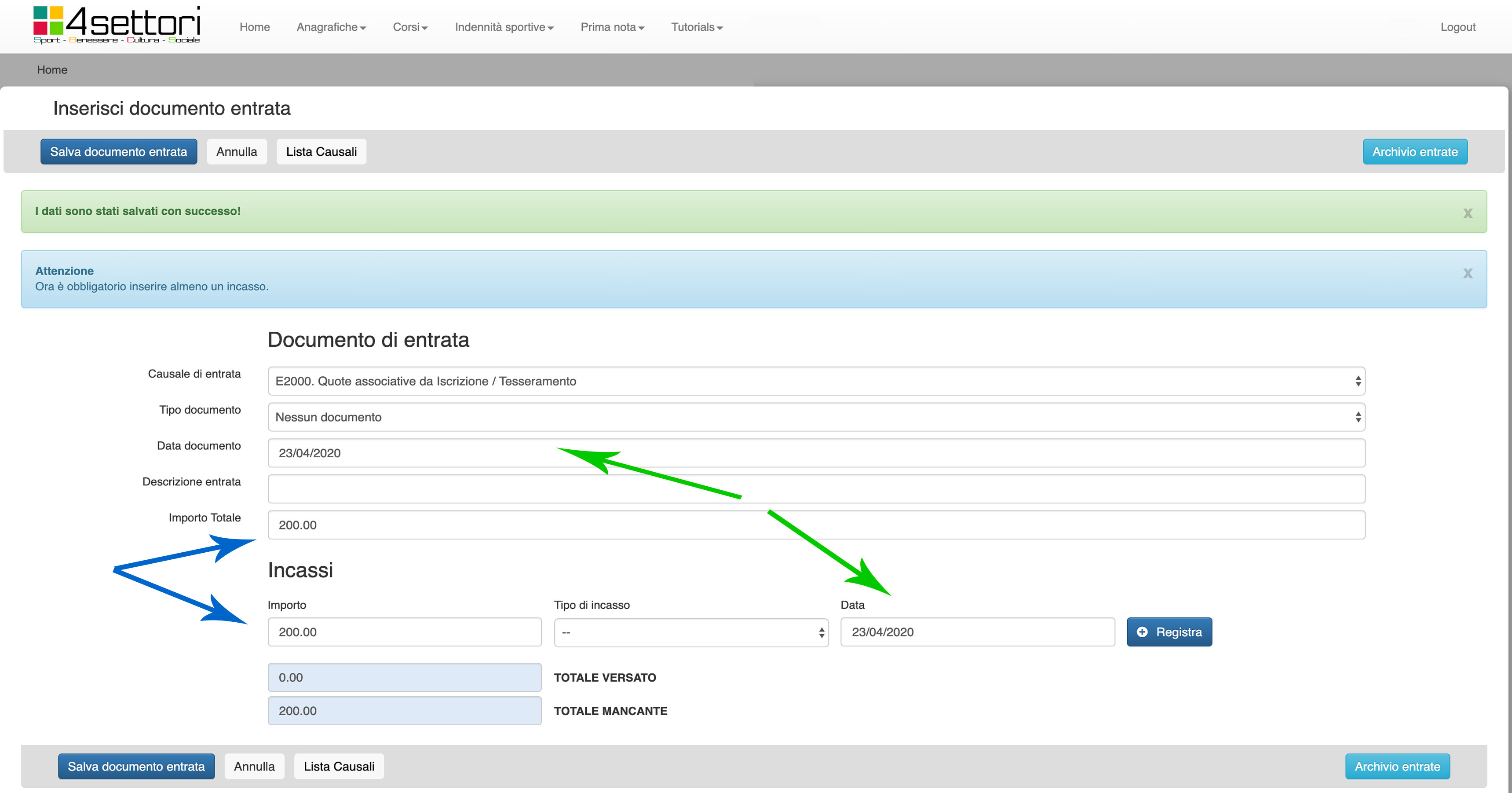1512x793 pixels.
Task: Open the Causale di entrata dropdown
Action: click(x=816, y=381)
